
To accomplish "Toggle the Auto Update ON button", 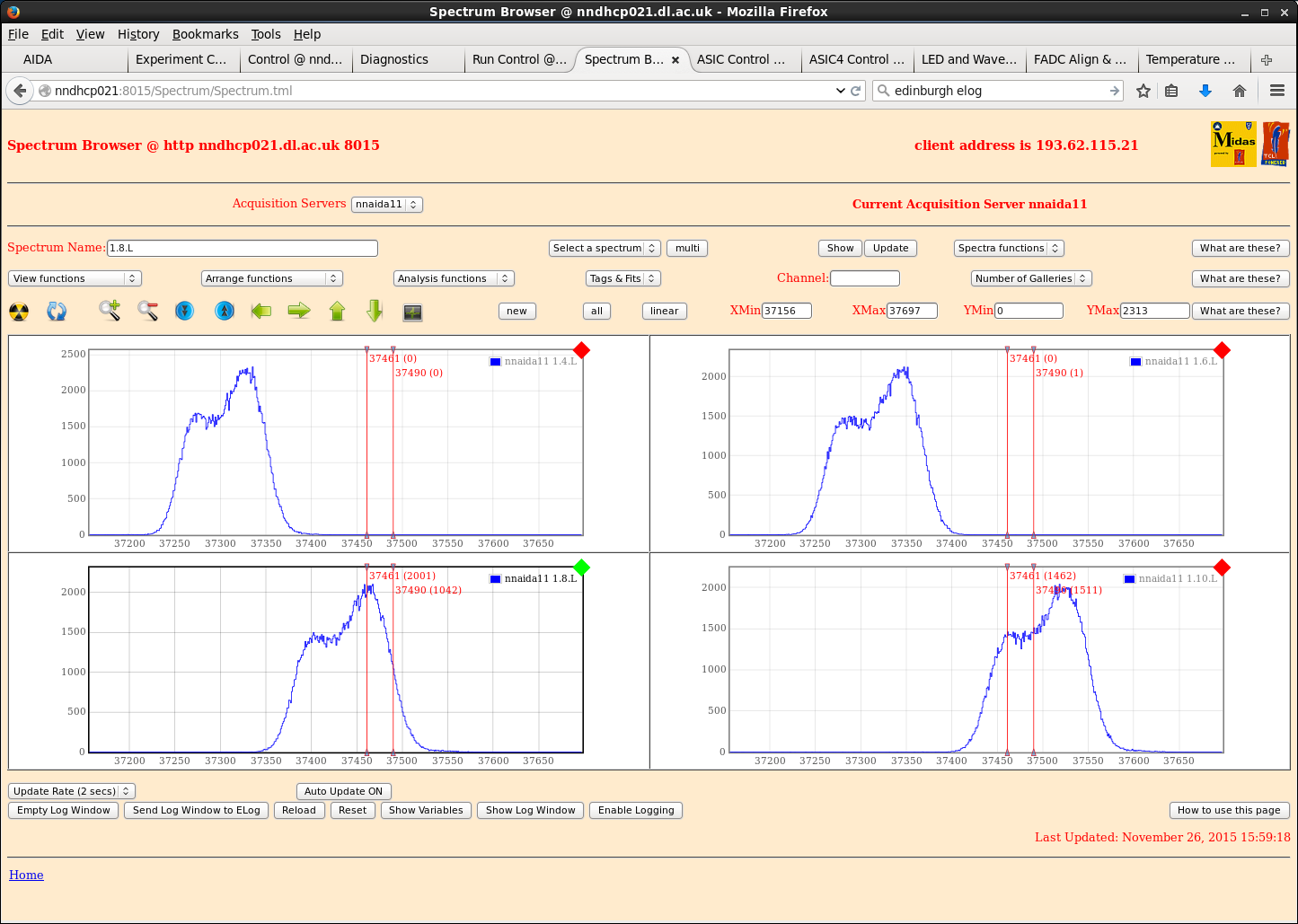I will tap(343, 791).
